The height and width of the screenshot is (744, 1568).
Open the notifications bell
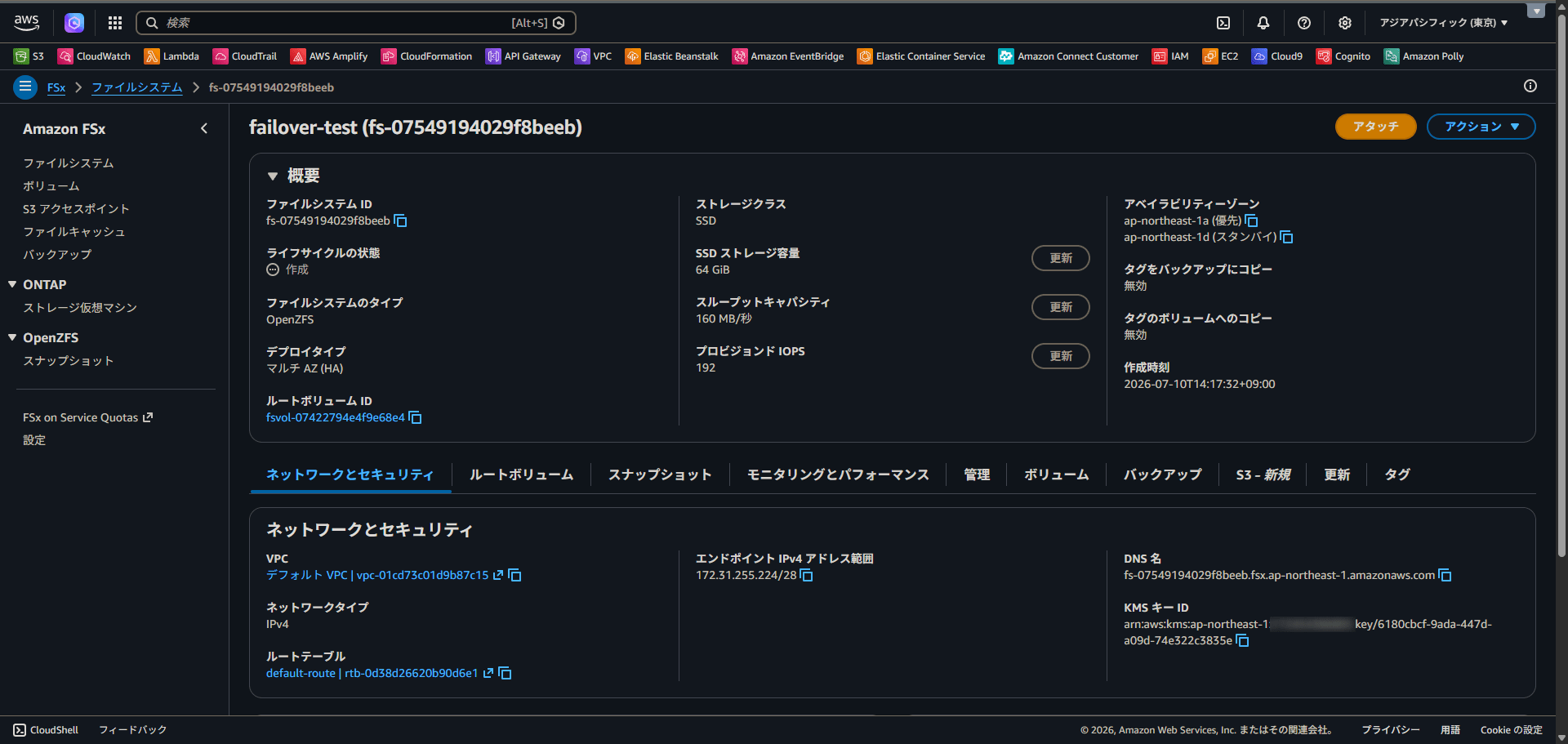click(x=1263, y=23)
